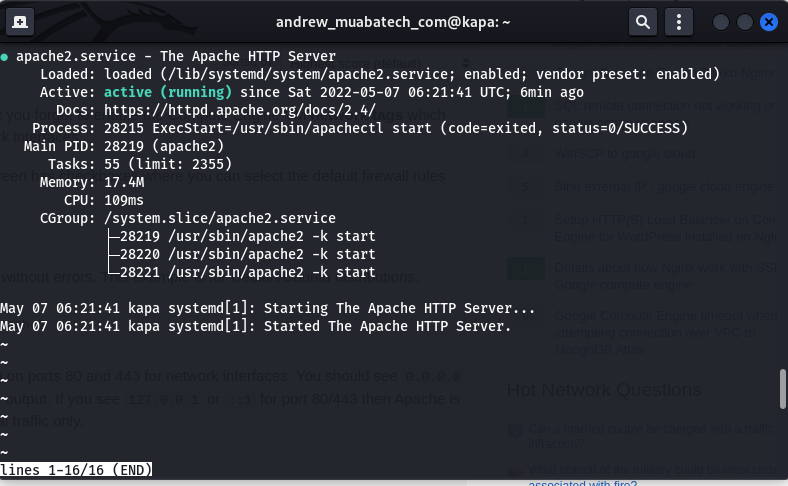Click 'vendor preset: enabled)' text
Viewport: 788px width, 486px height.
tap(628, 74)
